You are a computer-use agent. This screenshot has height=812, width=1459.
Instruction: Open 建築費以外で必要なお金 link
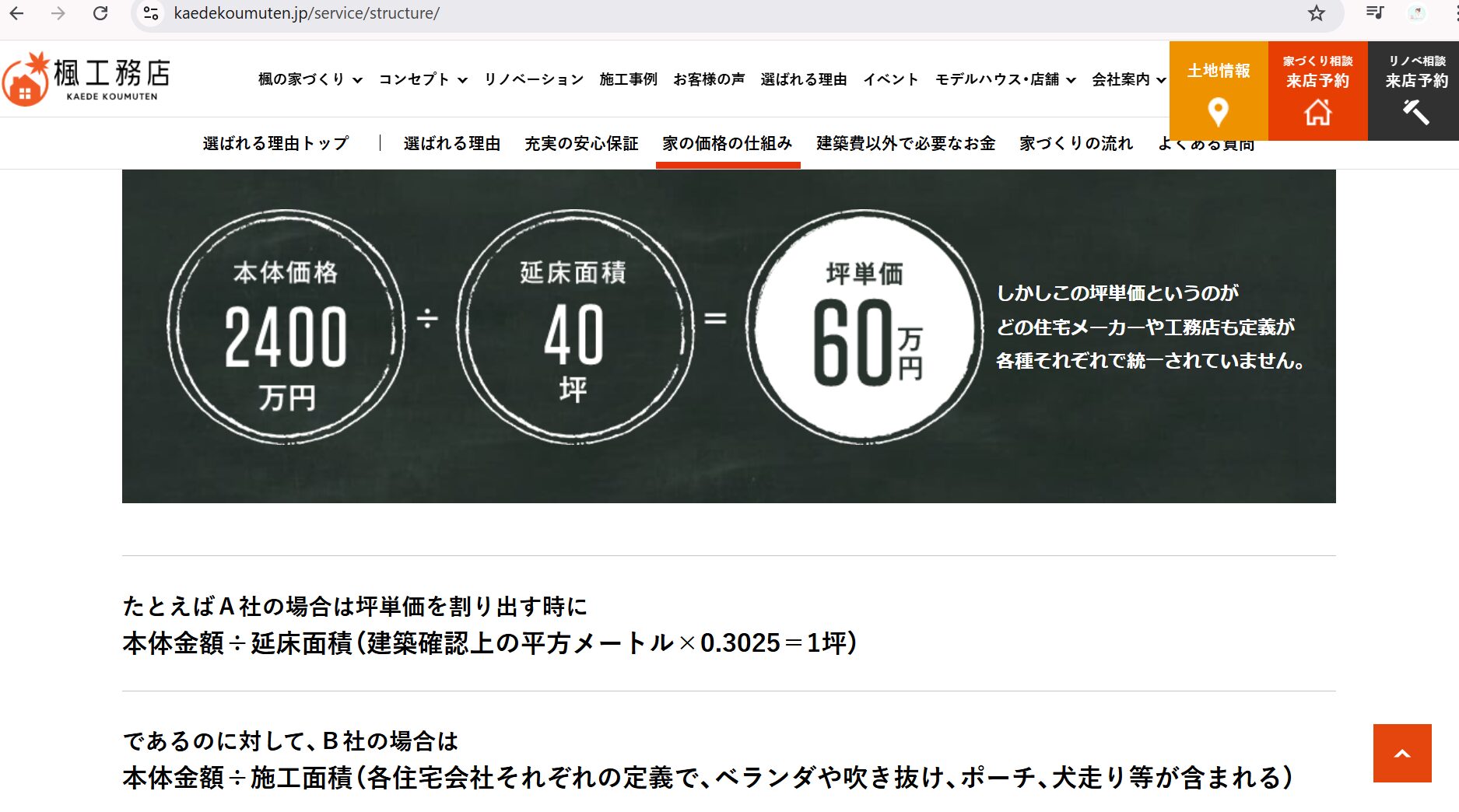coord(905,144)
